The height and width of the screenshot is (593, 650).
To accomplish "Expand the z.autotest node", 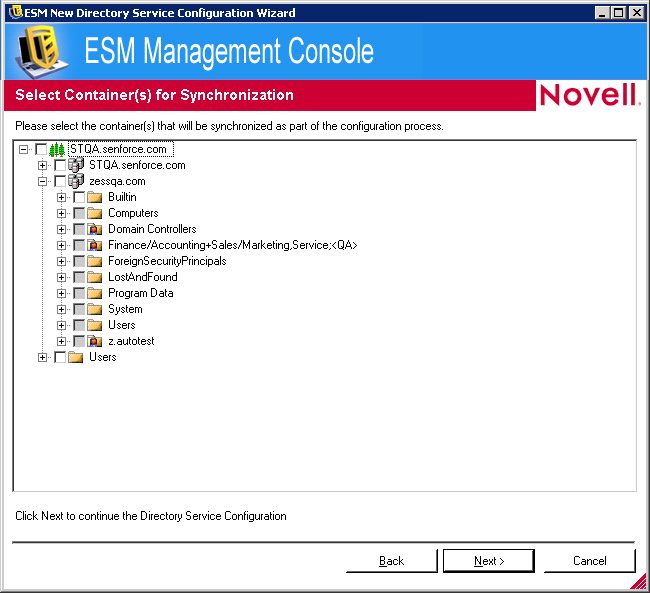I will (x=61, y=341).
